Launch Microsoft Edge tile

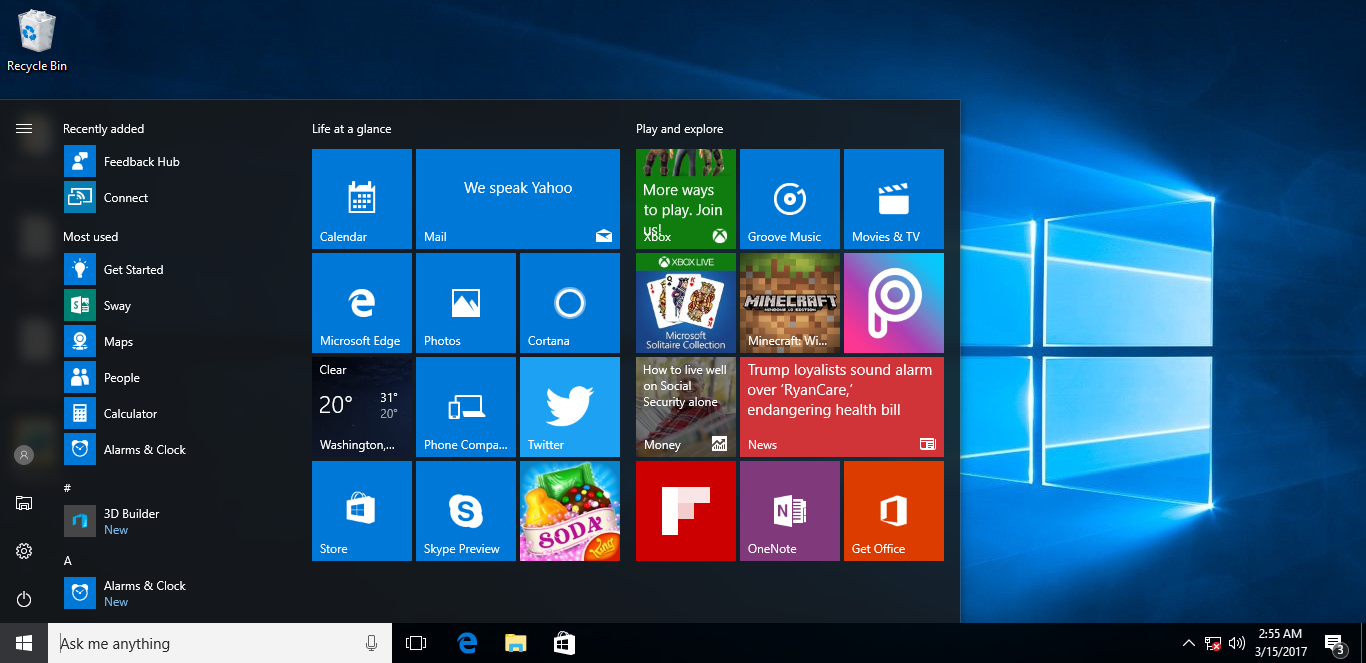click(x=362, y=303)
